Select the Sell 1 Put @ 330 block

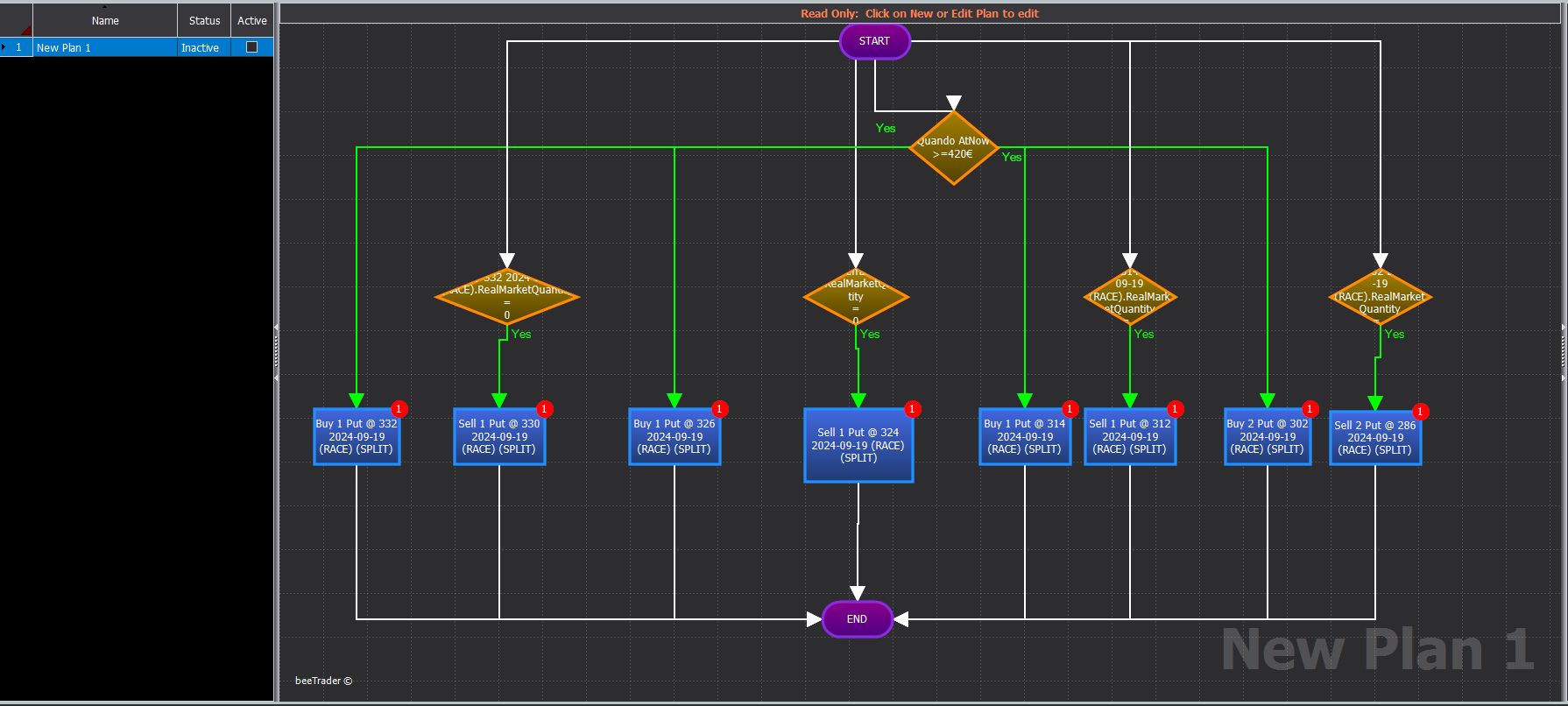coord(499,436)
